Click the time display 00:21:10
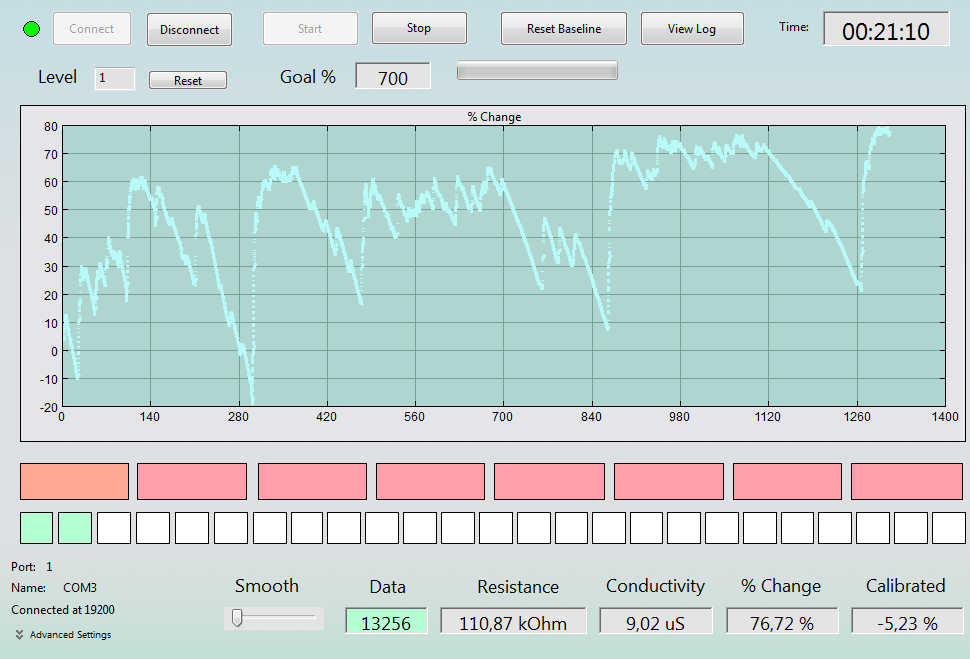Image resolution: width=970 pixels, height=659 pixels. pyautogui.click(x=886, y=30)
